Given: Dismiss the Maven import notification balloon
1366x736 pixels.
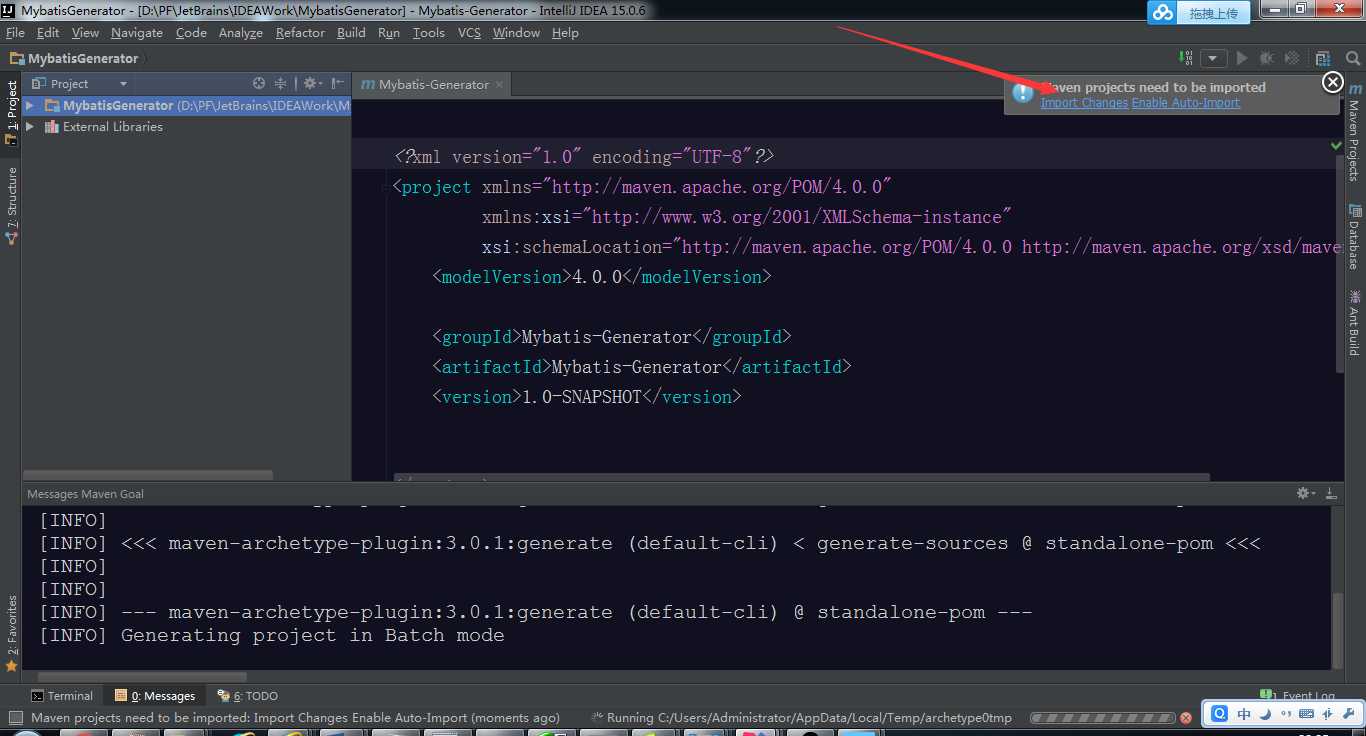Looking at the screenshot, I should [x=1332, y=82].
